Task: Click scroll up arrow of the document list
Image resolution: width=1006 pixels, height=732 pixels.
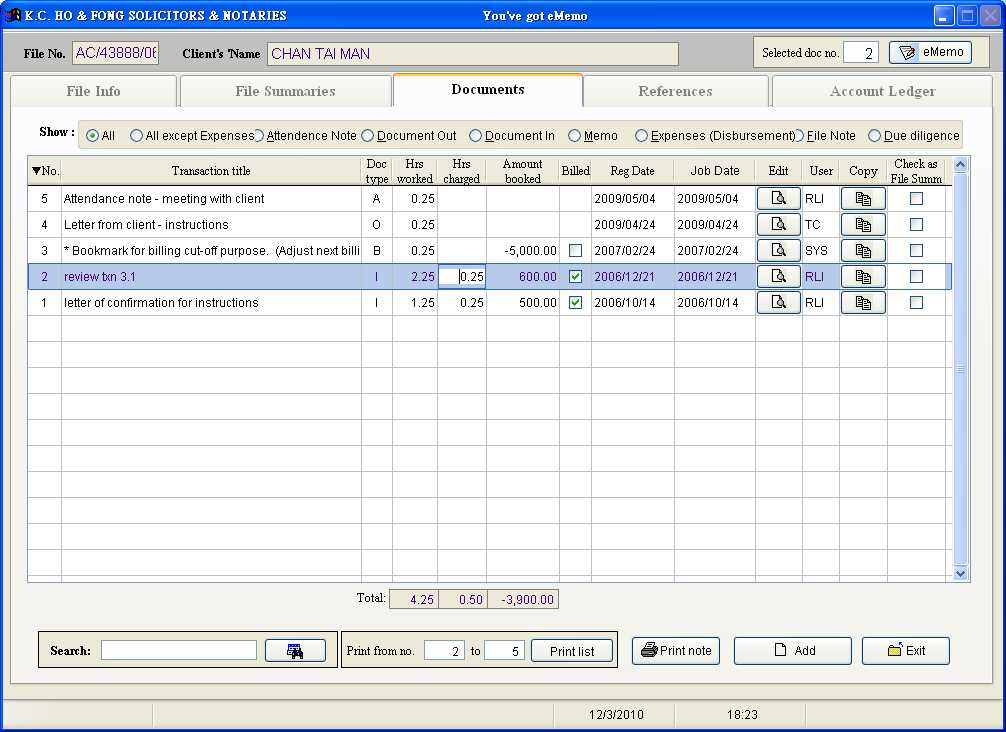Action: point(961,165)
